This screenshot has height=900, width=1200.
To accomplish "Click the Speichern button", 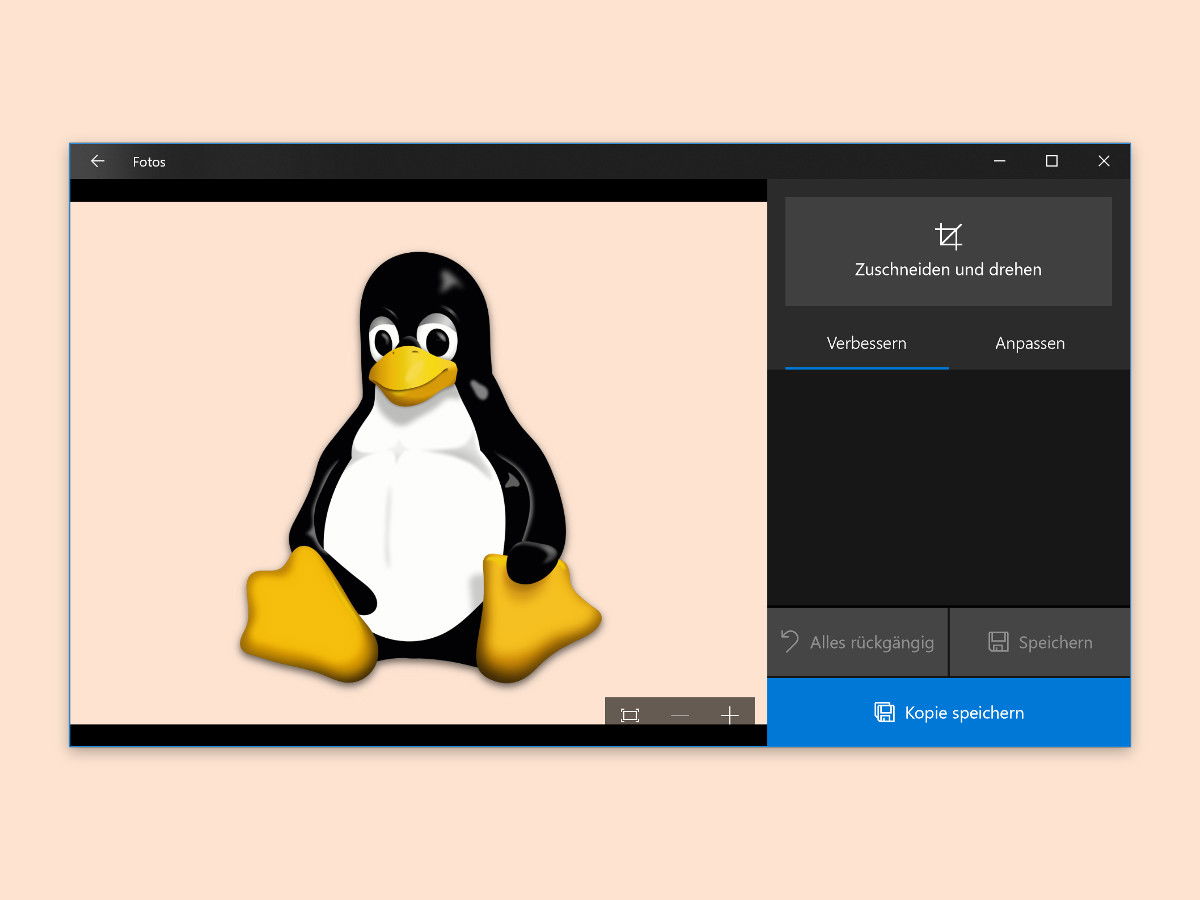I will [1040, 642].
